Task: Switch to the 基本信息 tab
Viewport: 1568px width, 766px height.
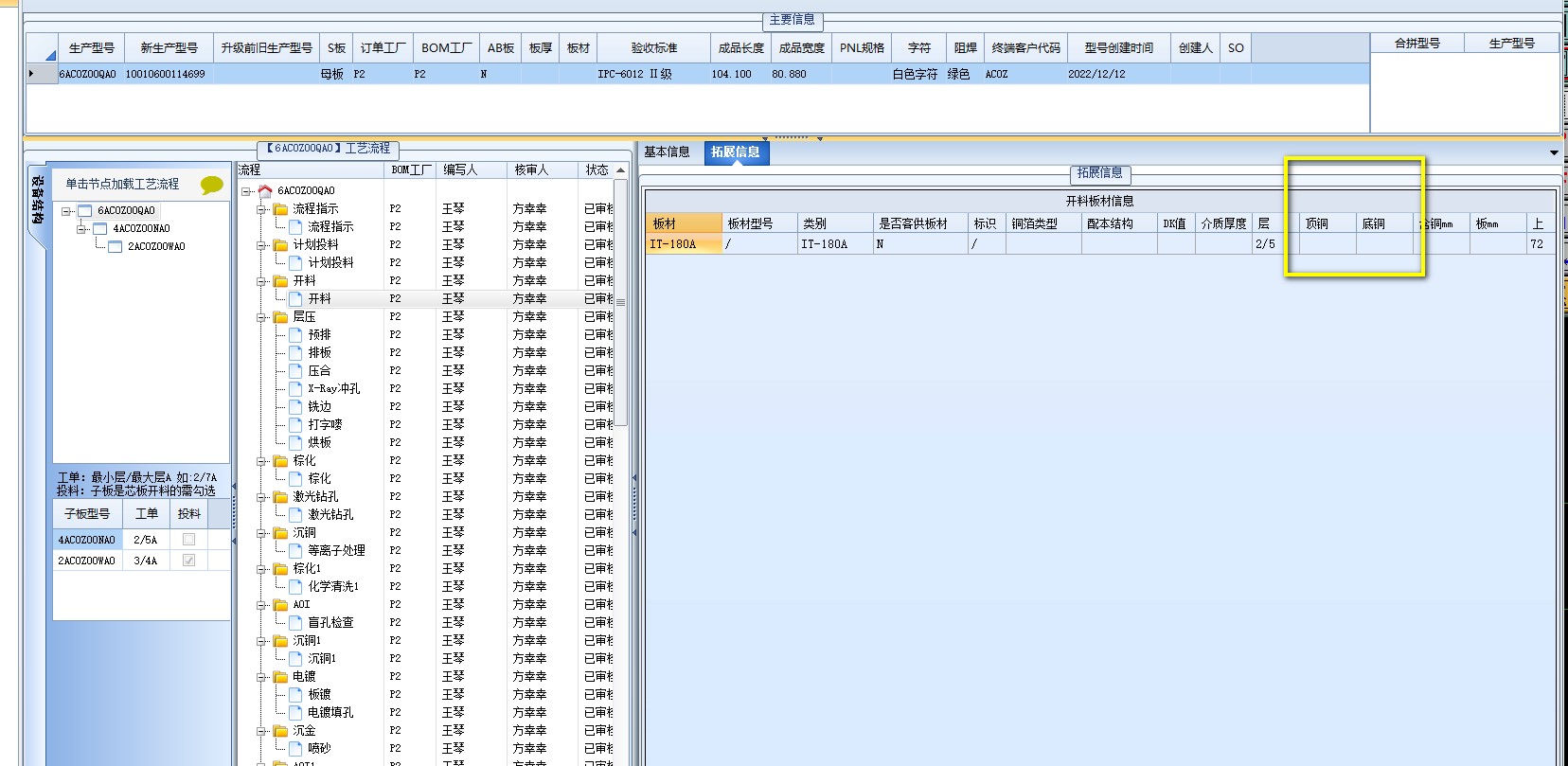Action: tap(668, 151)
